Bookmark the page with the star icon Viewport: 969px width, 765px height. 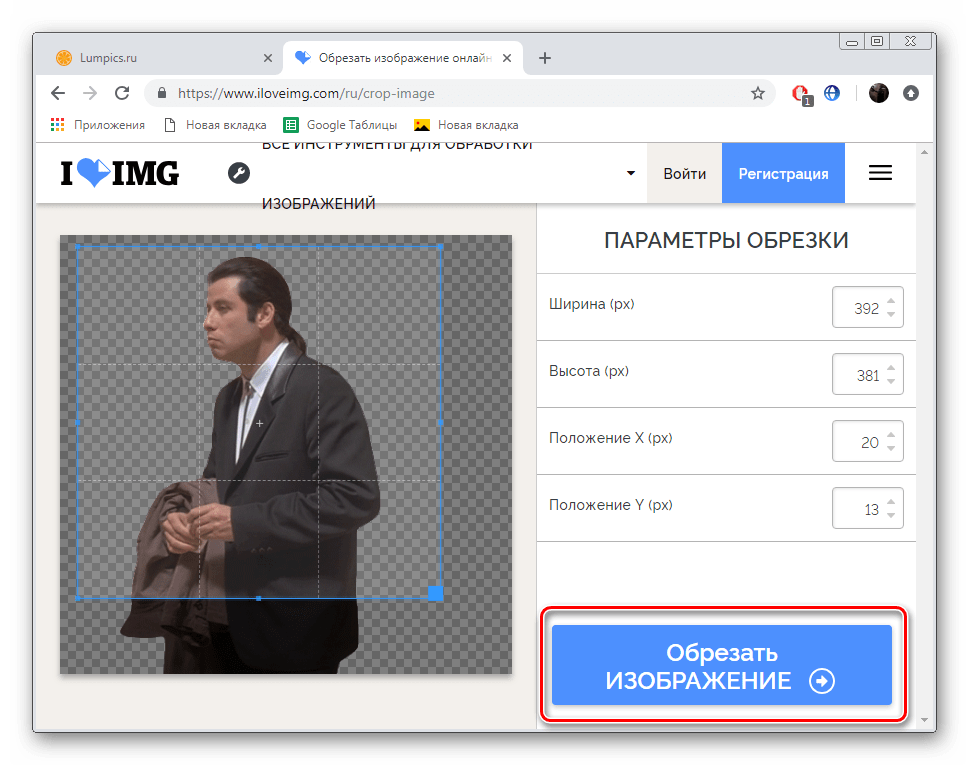(758, 93)
